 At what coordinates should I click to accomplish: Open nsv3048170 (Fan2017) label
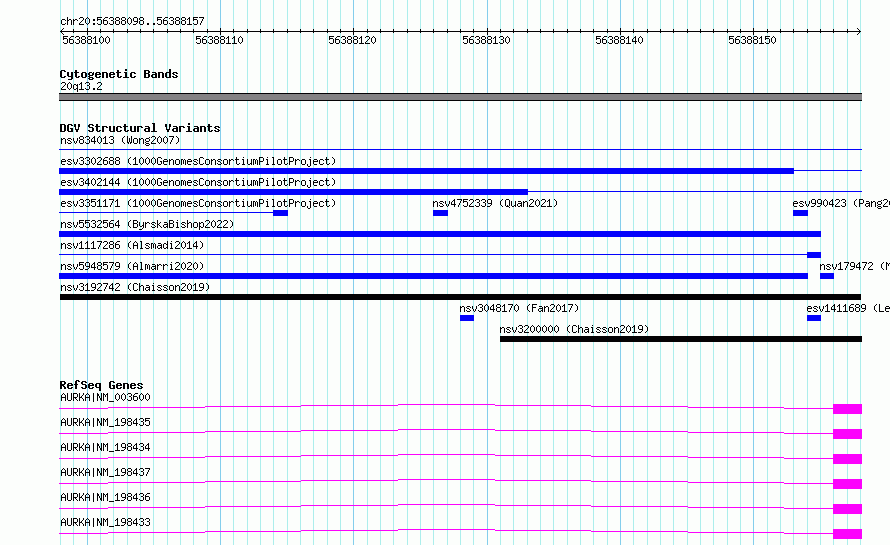pyautogui.click(x=519, y=308)
